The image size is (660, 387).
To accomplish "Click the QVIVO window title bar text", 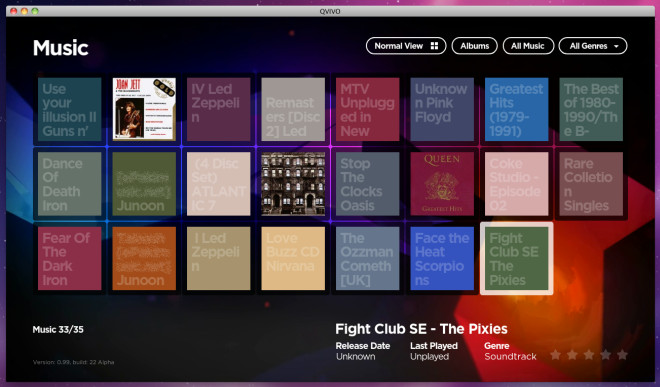I will coord(330,11).
